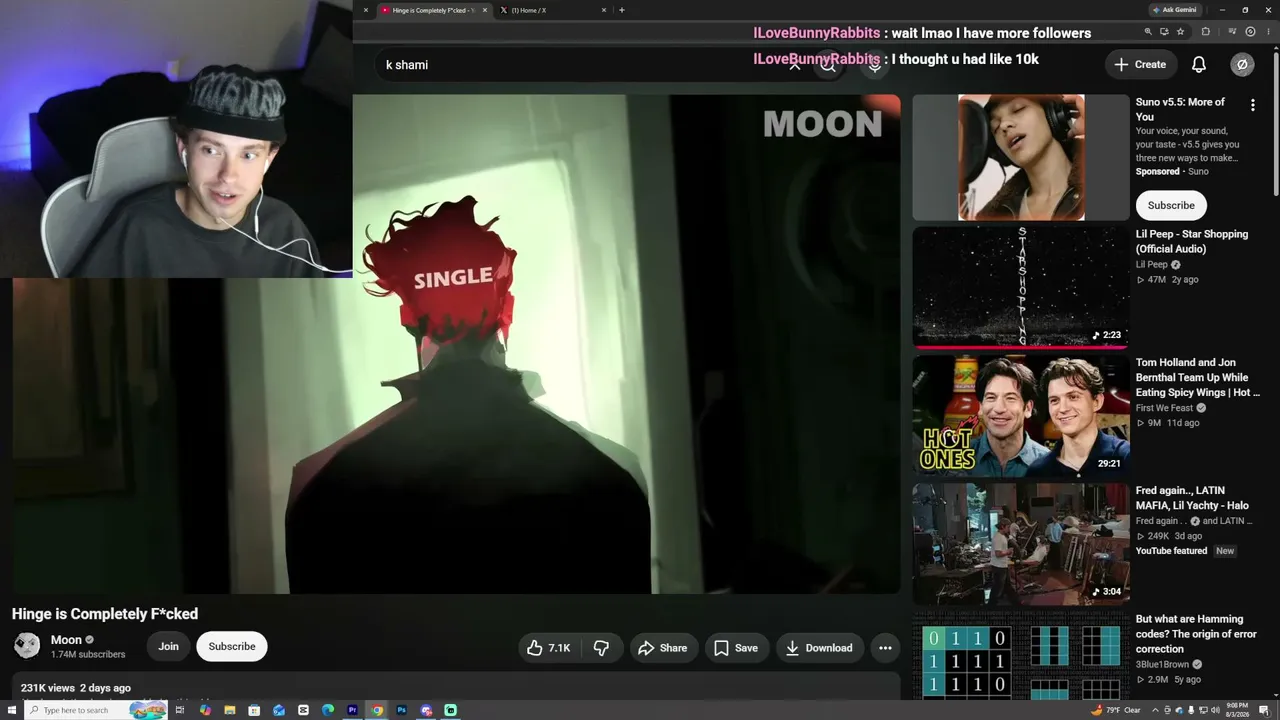Open 'Suno v5.5: More of You' ad title
The width and height of the screenshot is (1280, 720).
pos(1180,109)
